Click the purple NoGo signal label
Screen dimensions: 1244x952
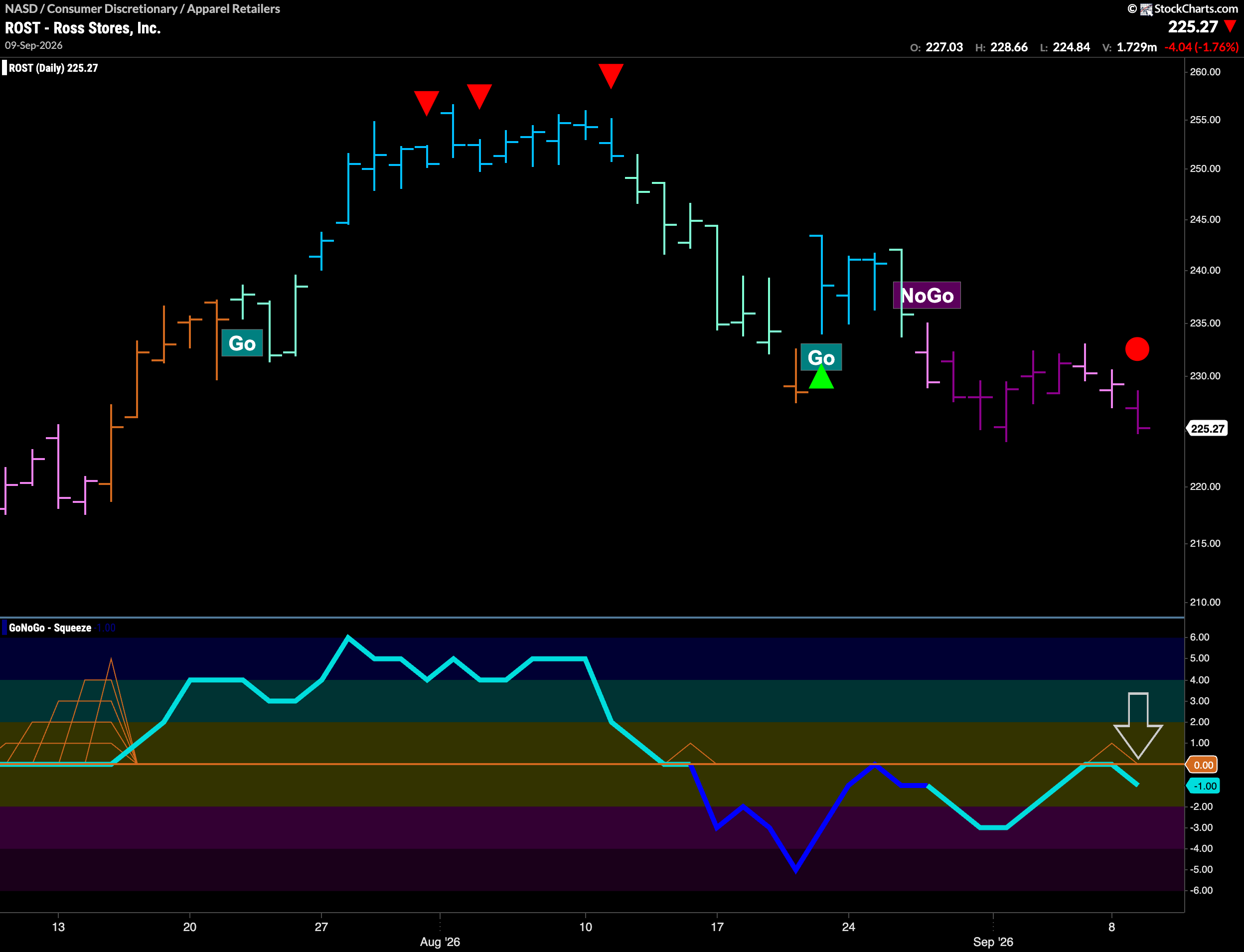(x=927, y=295)
